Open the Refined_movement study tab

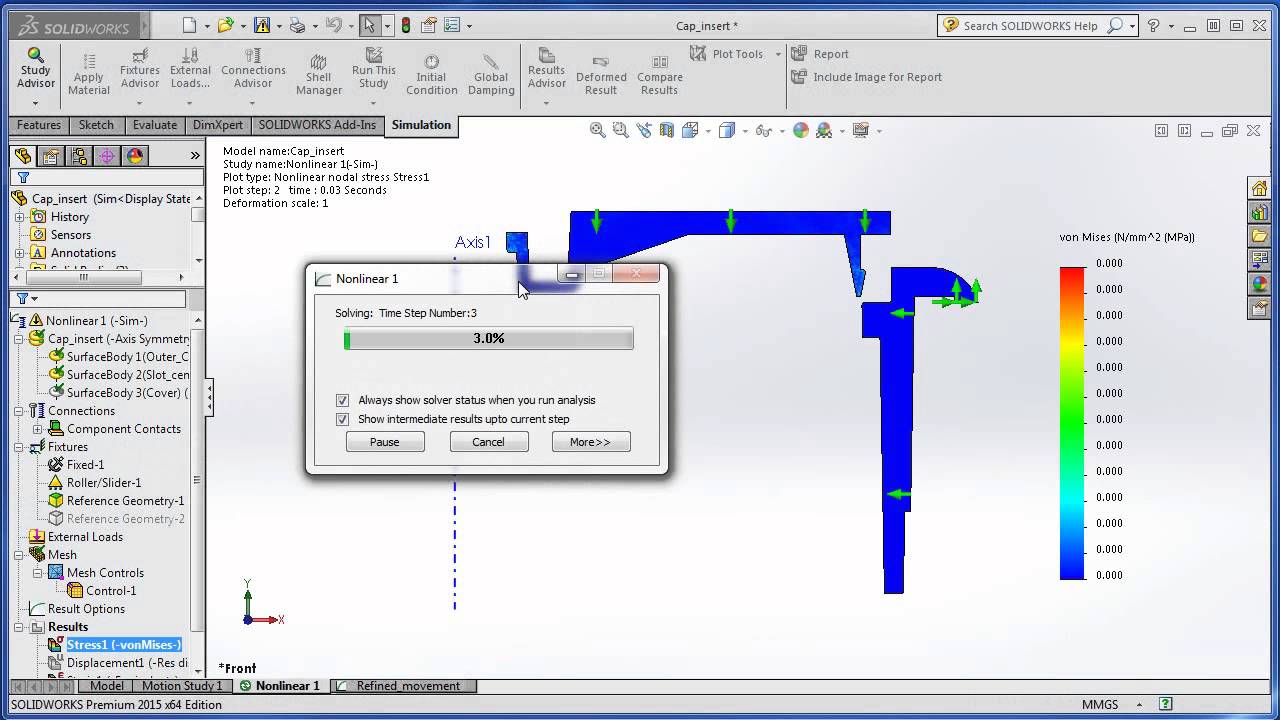[x=408, y=686]
